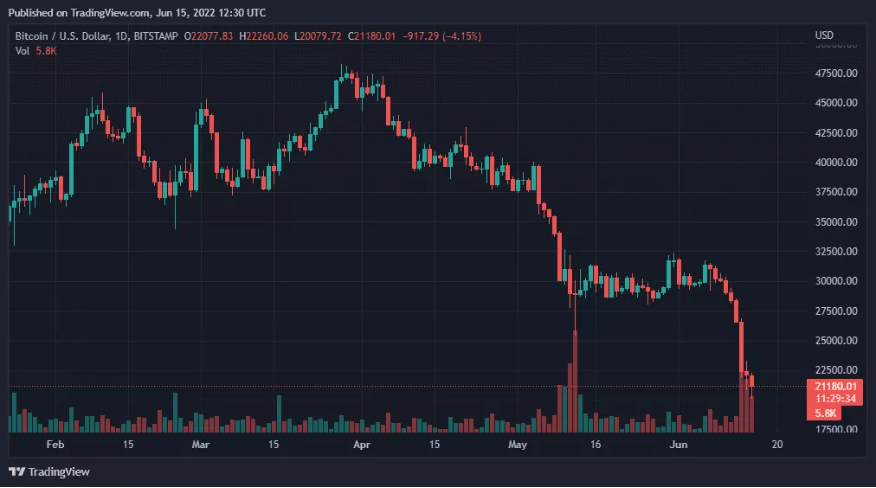Click the red 5.8K volume axis label

(x=826, y=412)
